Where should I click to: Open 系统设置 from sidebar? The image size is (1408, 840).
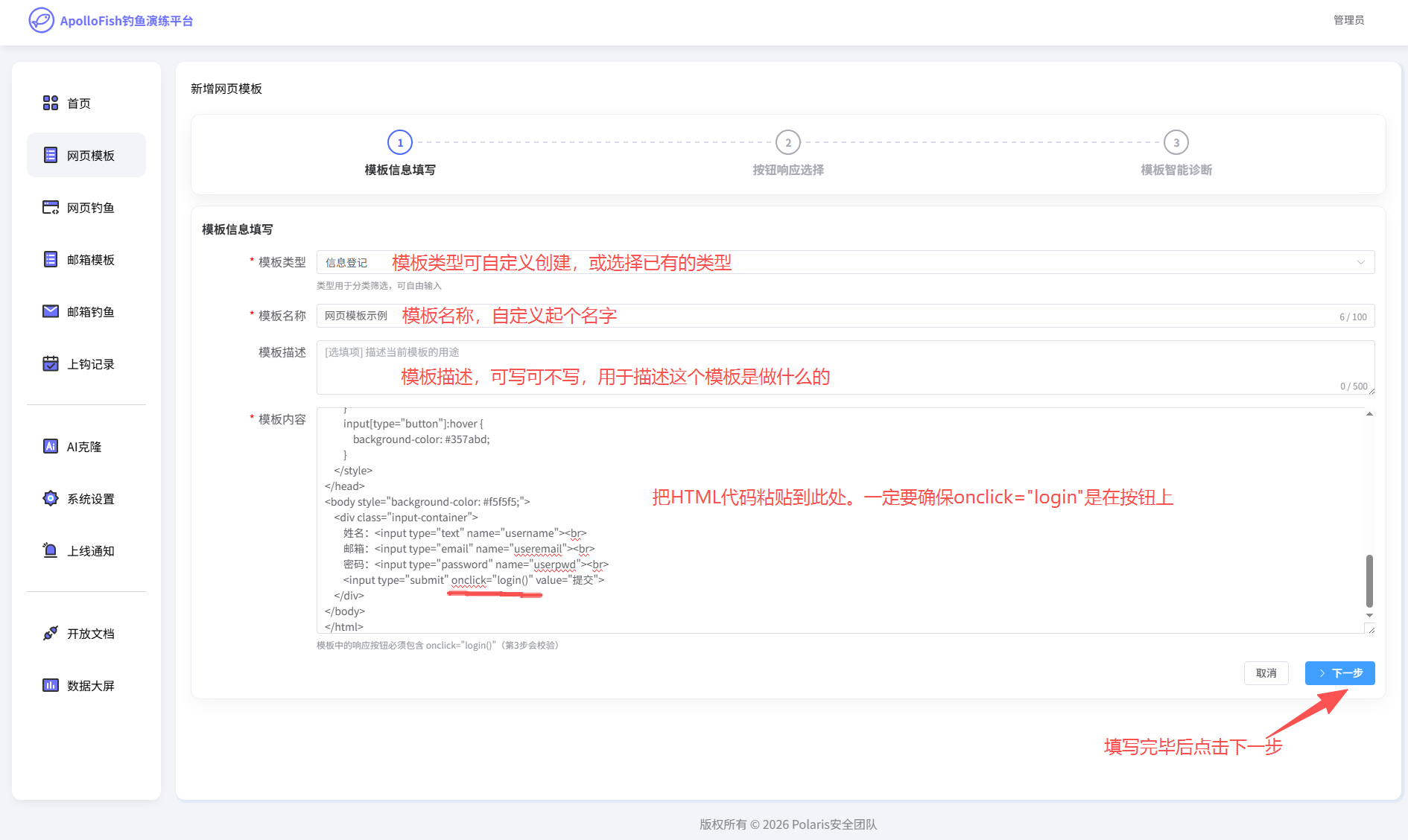click(x=86, y=498)
